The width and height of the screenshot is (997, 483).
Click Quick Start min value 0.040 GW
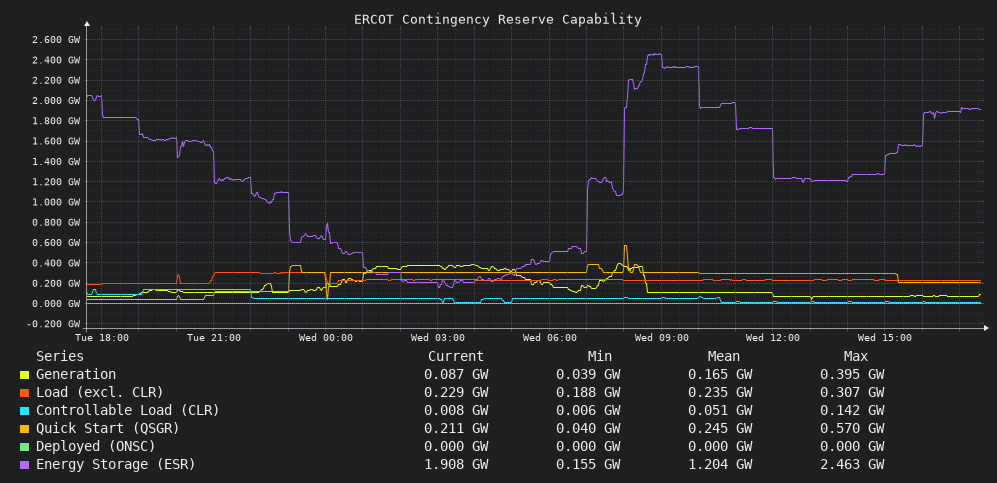pos(588,428)
